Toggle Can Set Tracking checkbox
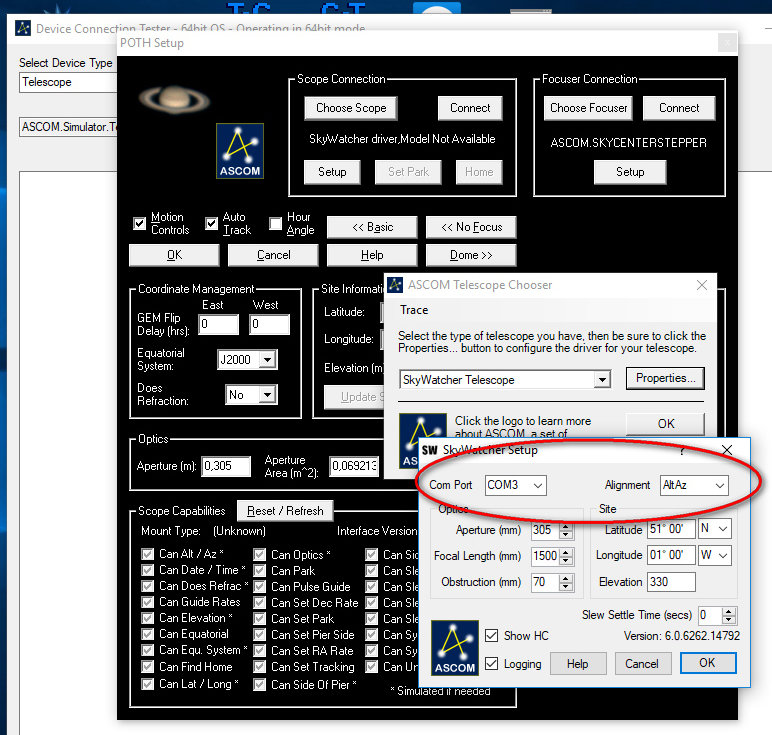This screenshot has width=772, height=735. 259,667
